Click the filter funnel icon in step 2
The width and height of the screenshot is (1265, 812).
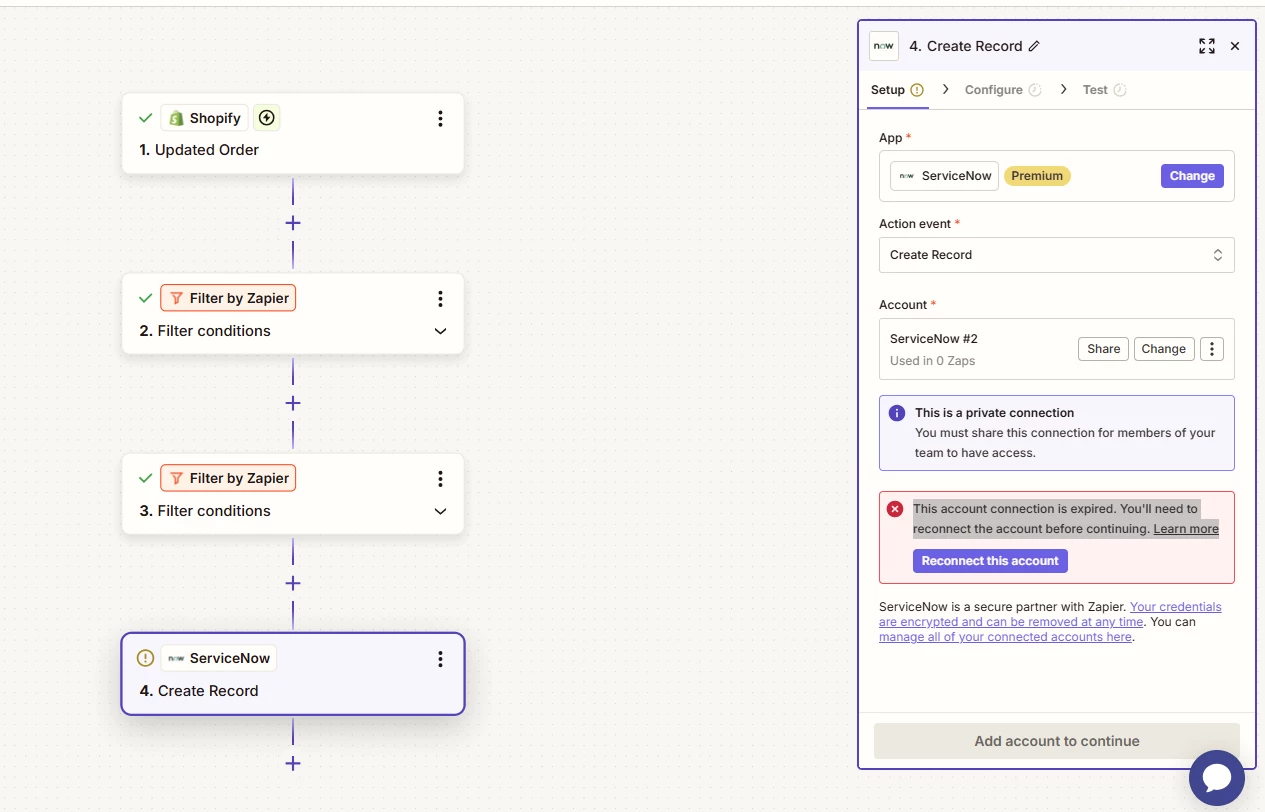pyautogui.click(x=176, y=298)
